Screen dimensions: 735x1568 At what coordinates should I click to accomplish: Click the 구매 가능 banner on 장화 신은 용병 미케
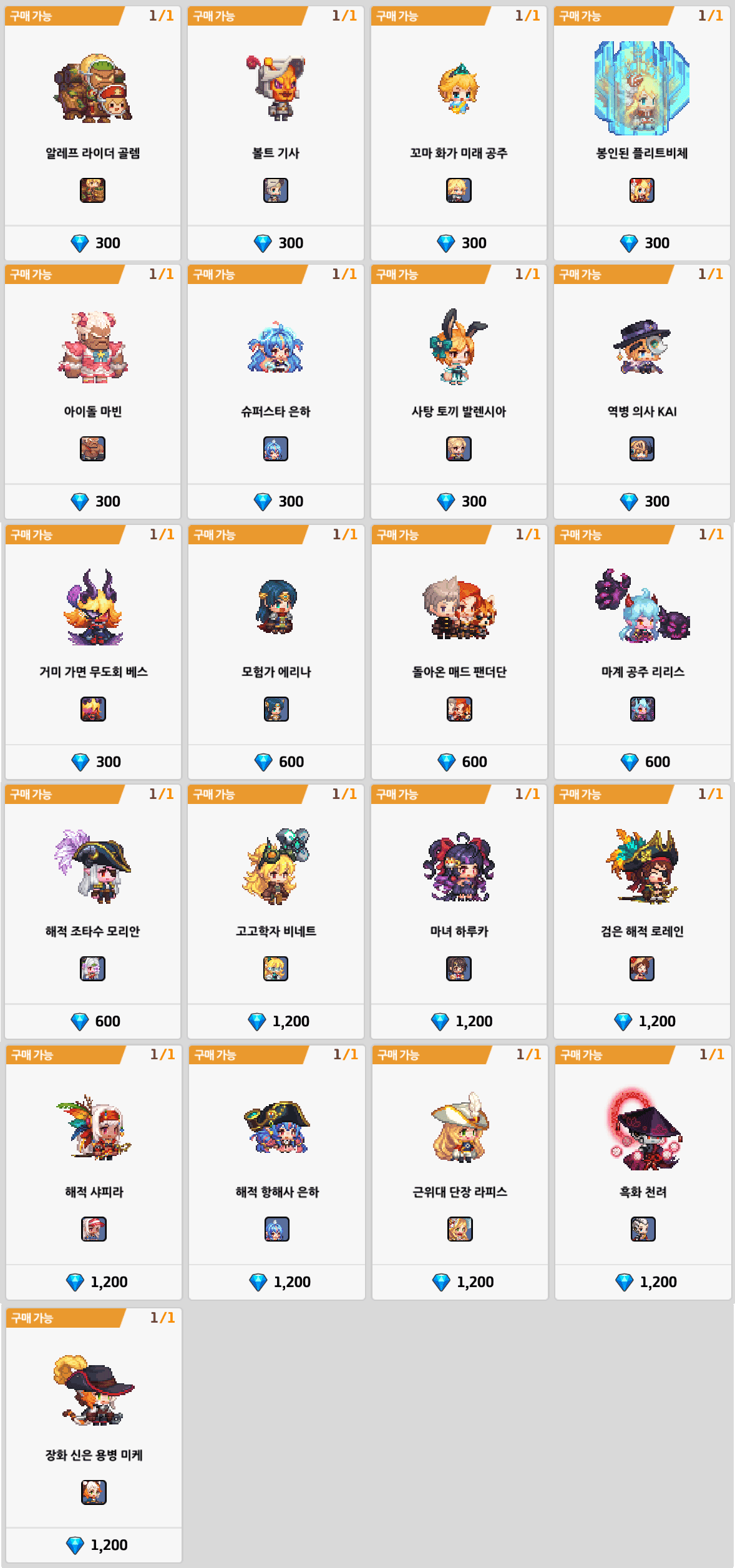[66, 1318]
